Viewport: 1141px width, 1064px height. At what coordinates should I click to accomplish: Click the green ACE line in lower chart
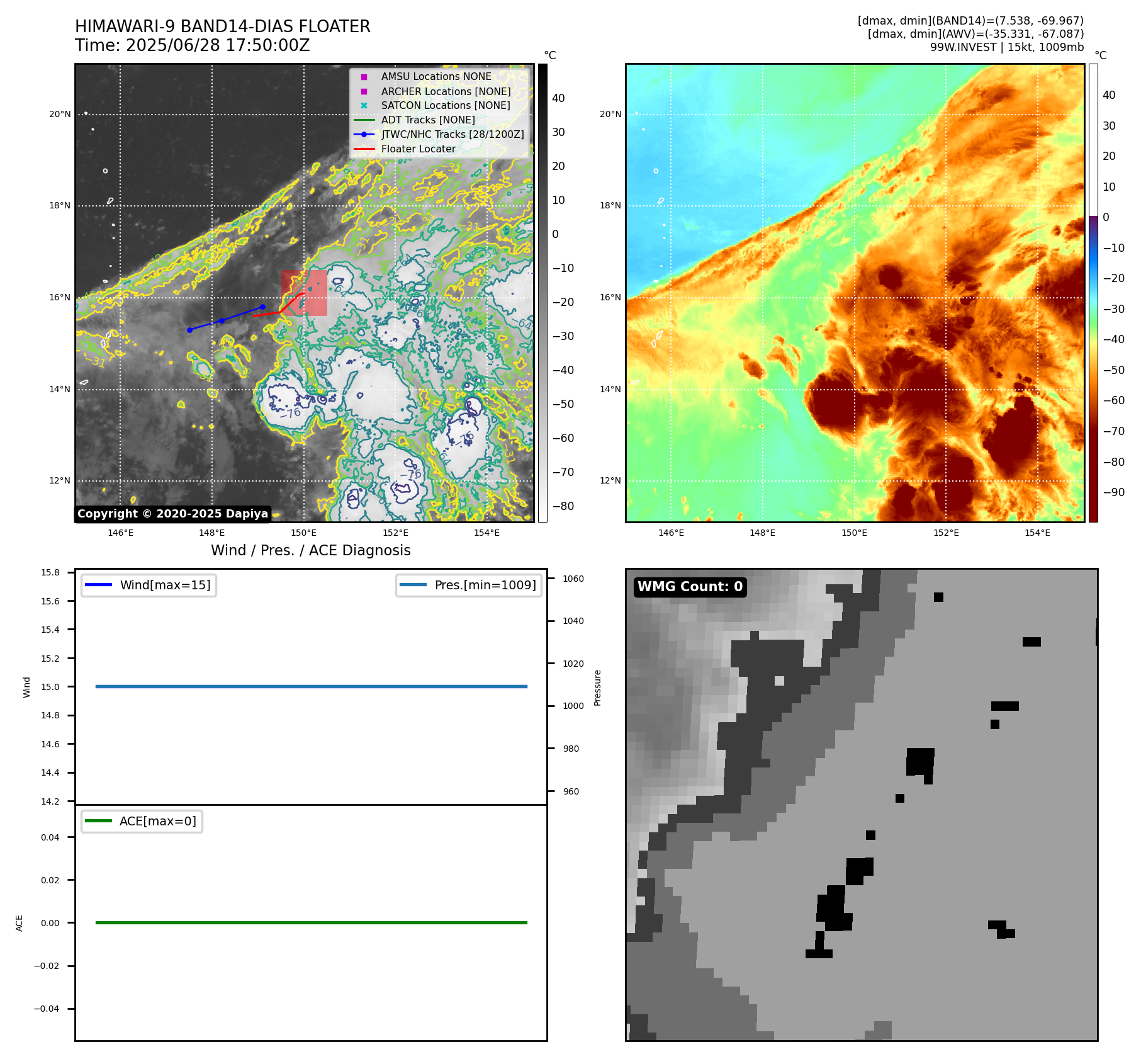pyautogui.click(x=312, y=922)
